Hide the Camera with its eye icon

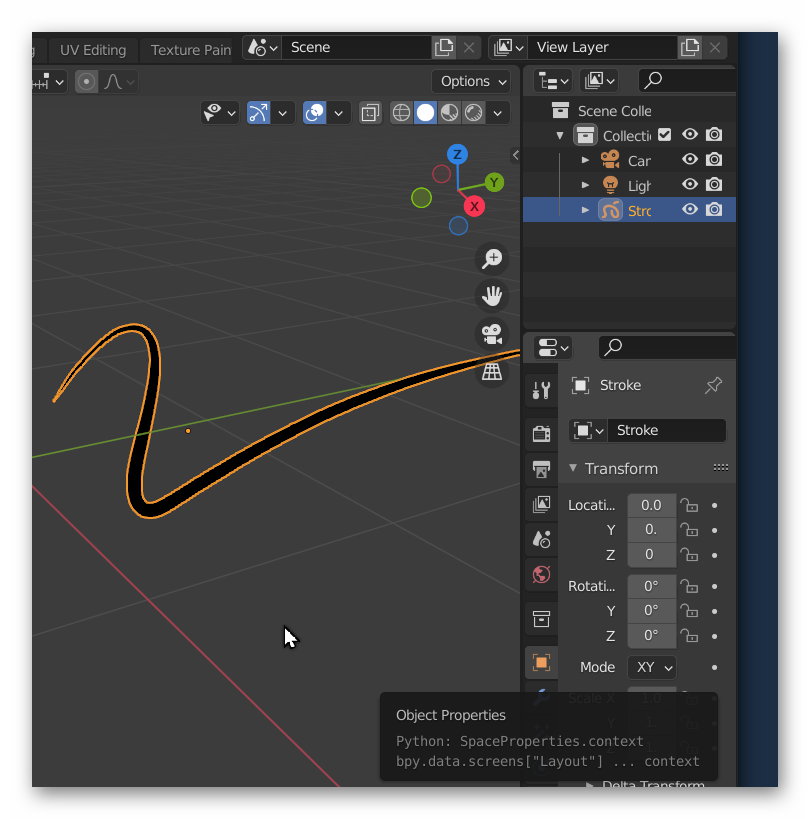(690, 159)
